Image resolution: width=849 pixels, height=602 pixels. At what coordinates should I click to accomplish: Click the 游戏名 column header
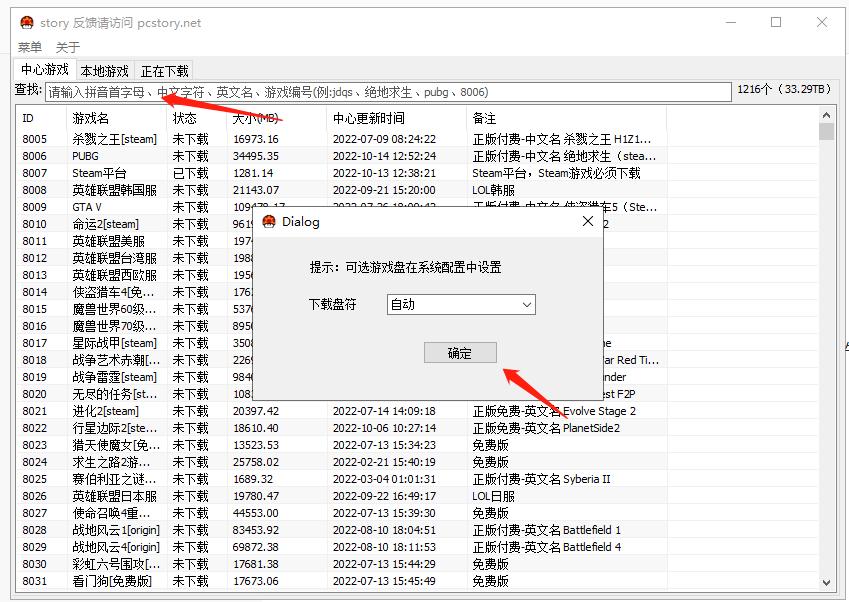95,118
